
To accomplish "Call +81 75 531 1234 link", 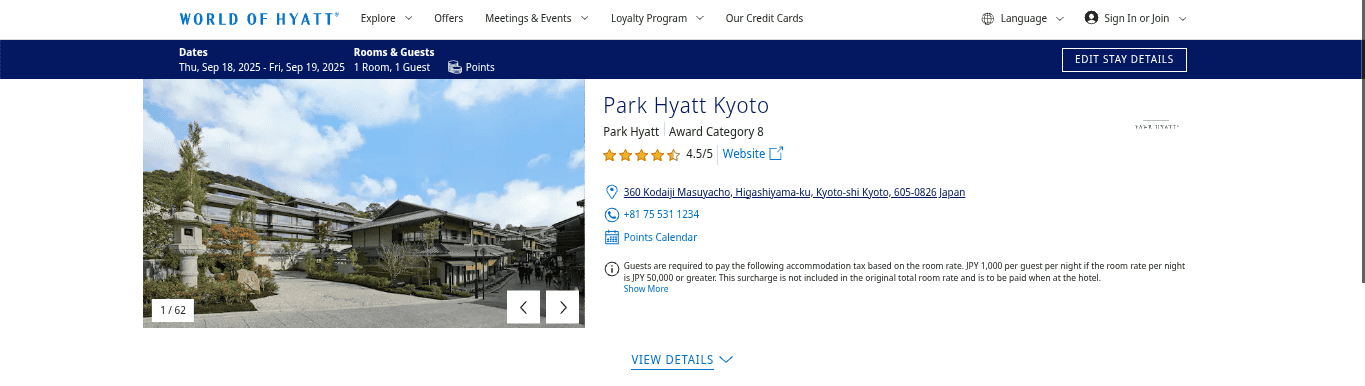I will [661, 214].
